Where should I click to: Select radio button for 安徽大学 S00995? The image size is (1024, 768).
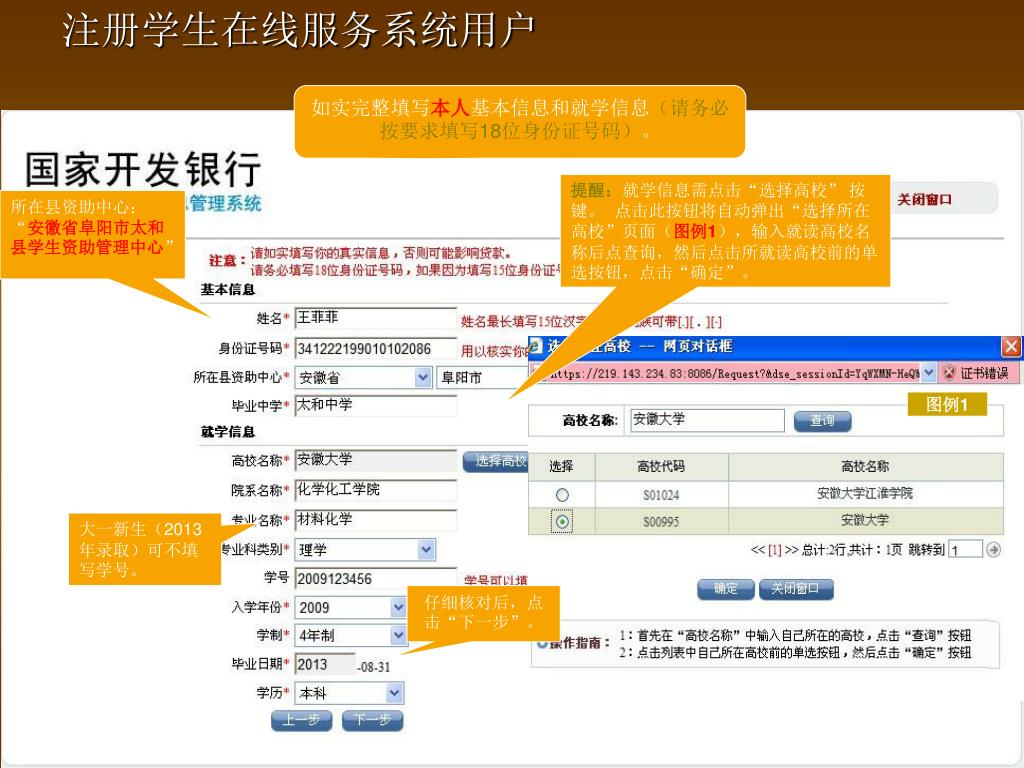[x=562, y=522]
